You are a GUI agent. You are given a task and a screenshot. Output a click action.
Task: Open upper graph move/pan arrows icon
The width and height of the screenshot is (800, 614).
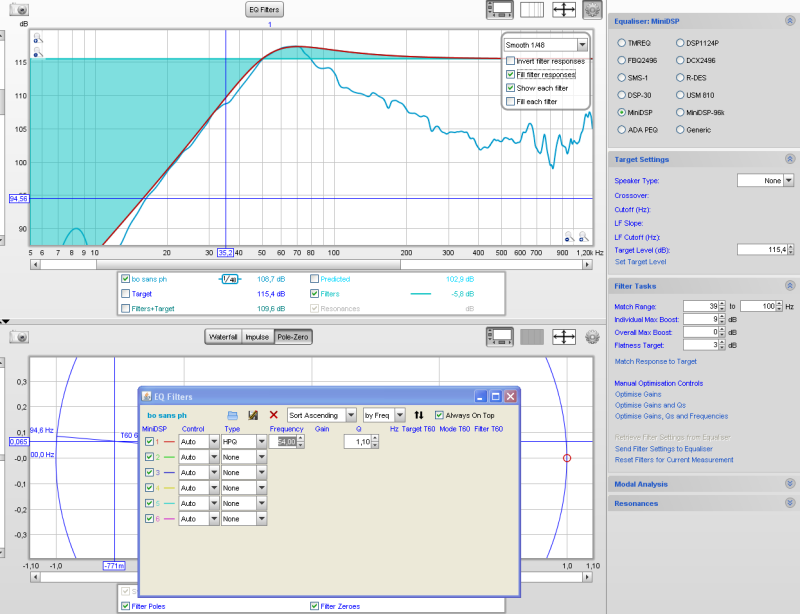point(564,10)
